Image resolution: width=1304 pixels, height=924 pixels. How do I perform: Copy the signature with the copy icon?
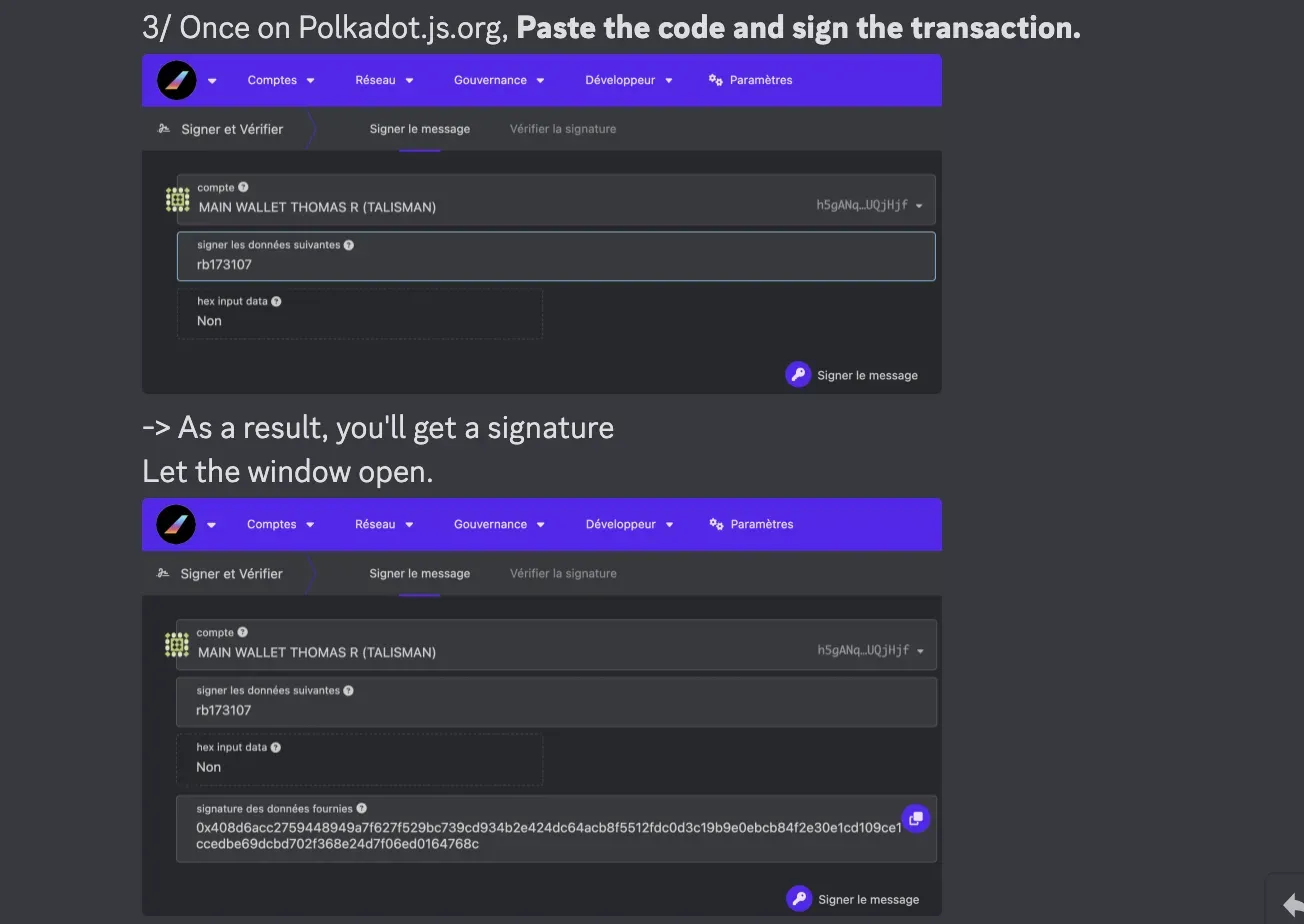tap(915, 819)
